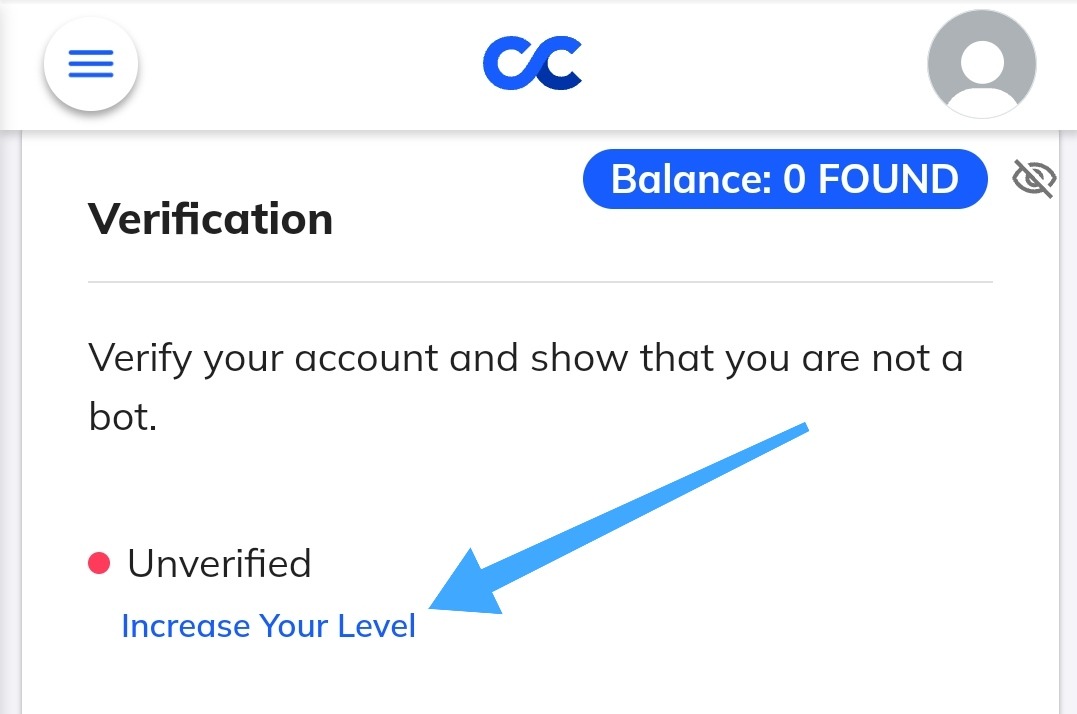Click the word "FOUND" in the balance pill
Viewport: 1077px width, 714px height.
pyautogui.click(x=888, y=180)
